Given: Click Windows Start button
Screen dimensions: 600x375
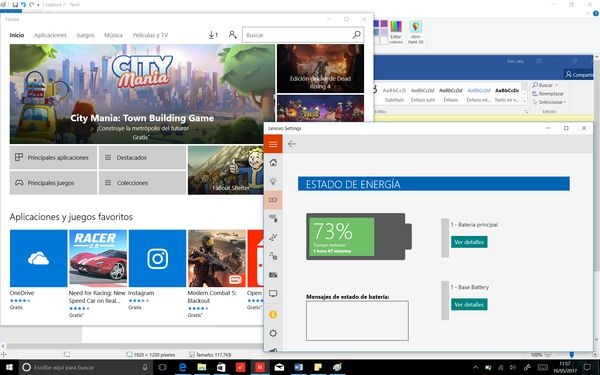Looking at the screenshot, I should click(9, 367).
